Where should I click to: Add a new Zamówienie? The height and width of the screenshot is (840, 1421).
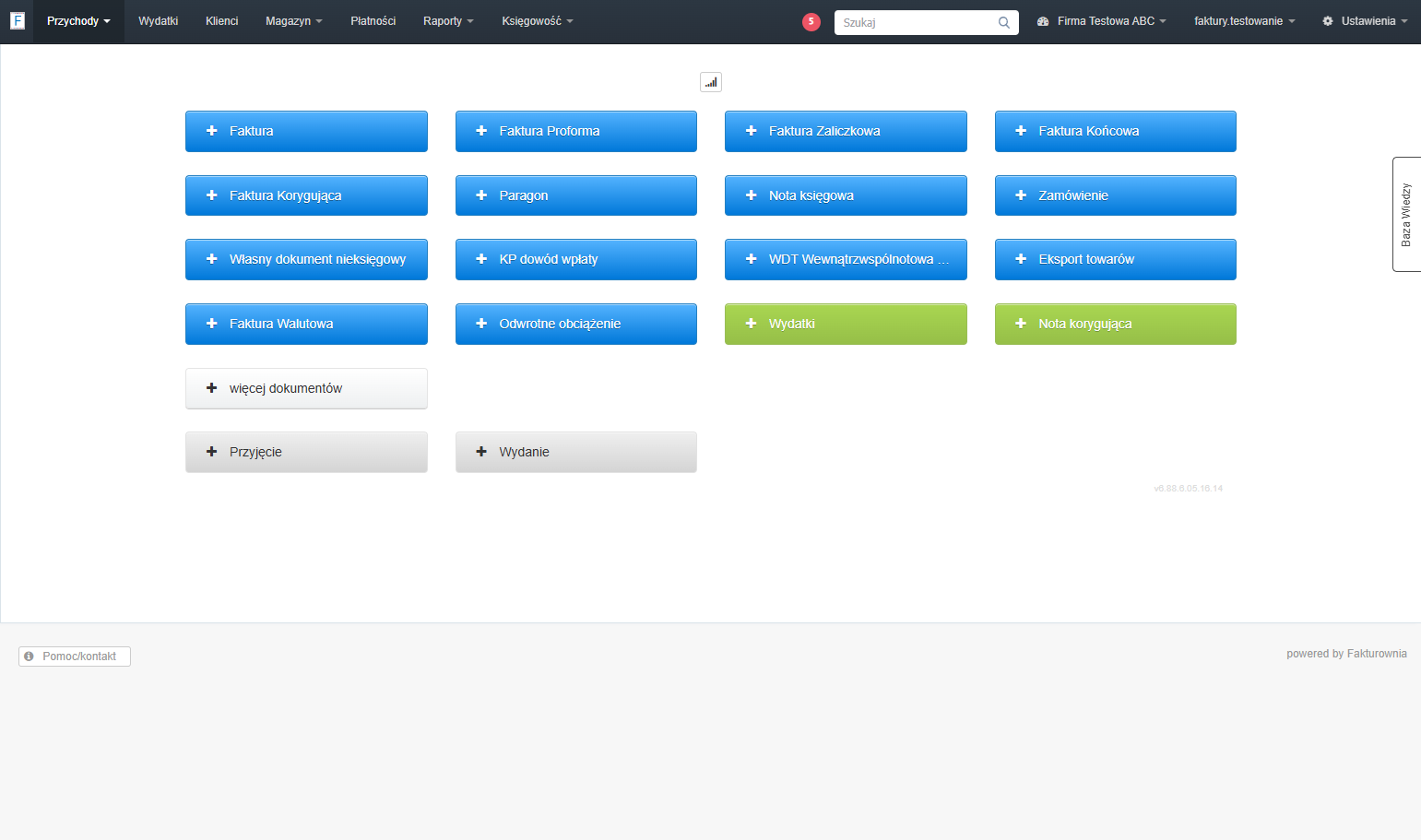click(x=1116, y=195)
